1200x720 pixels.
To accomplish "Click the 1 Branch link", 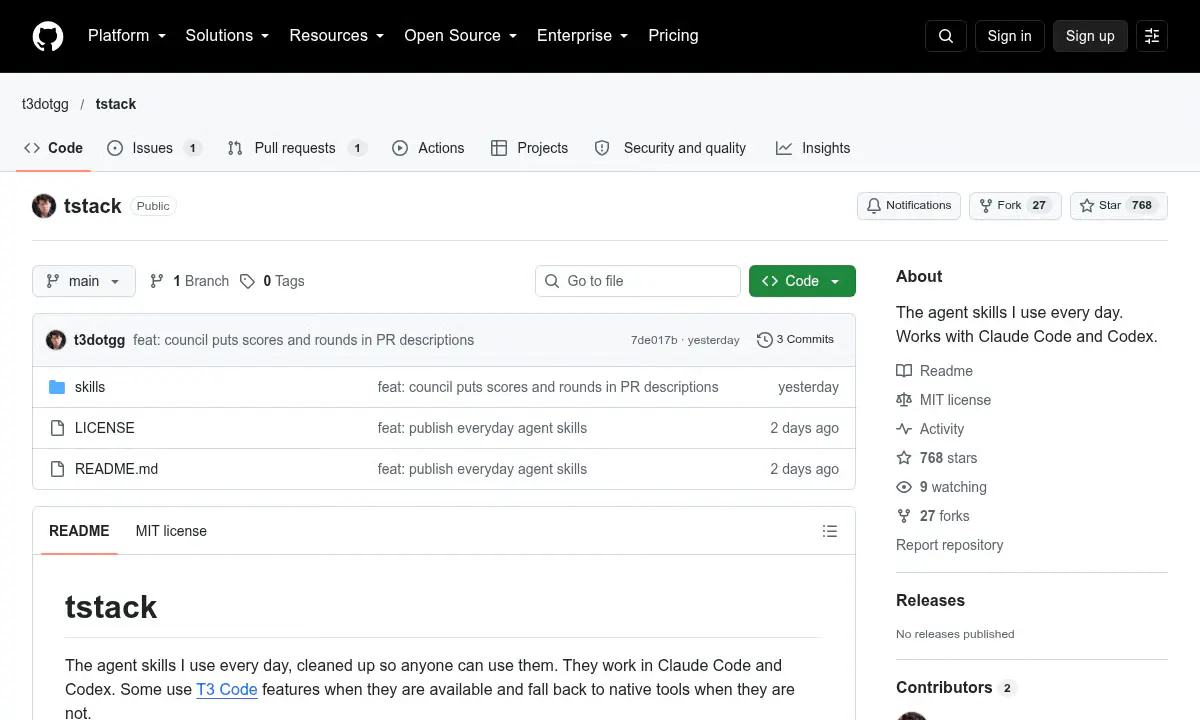I will 189,281.
